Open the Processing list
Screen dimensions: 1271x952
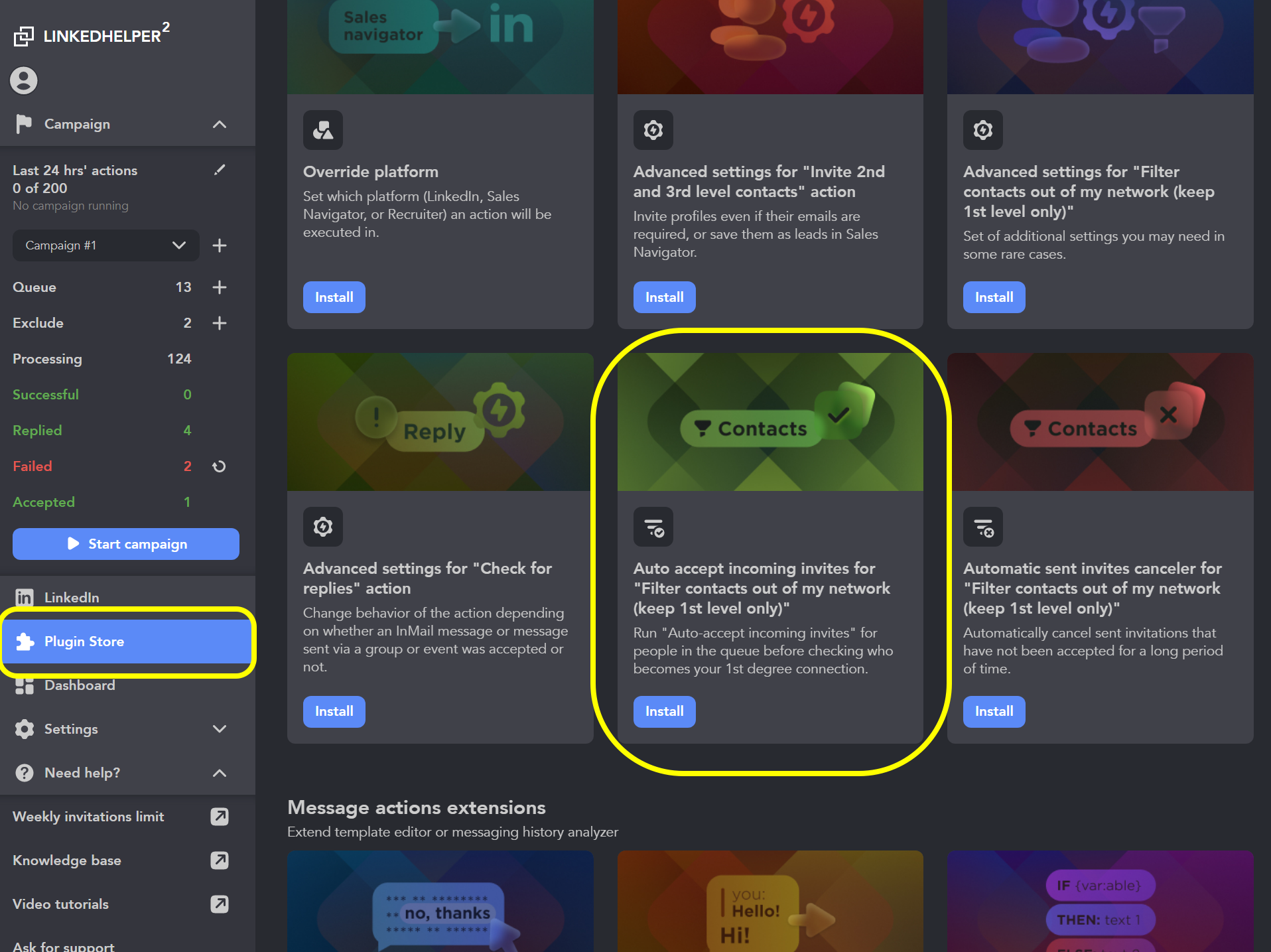pyautogui.click(x=48, y=359)
